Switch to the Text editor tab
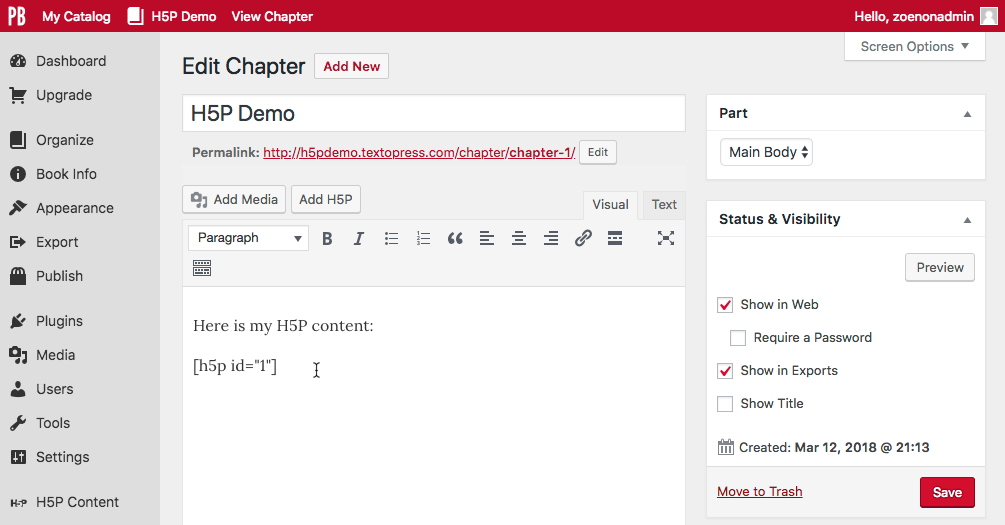 (664, 204)
